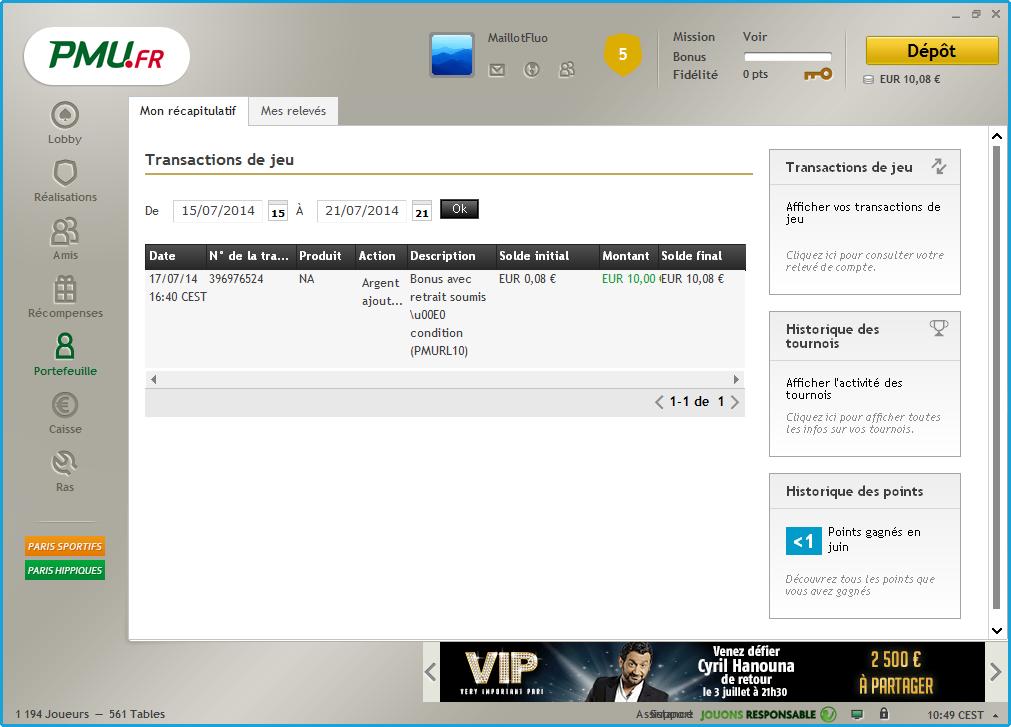Image resolution: width=1011 pixels, height=727 pixels.
Task: Click the balance coins icon near EUR 10,08
Action: [x=869, y=79]
